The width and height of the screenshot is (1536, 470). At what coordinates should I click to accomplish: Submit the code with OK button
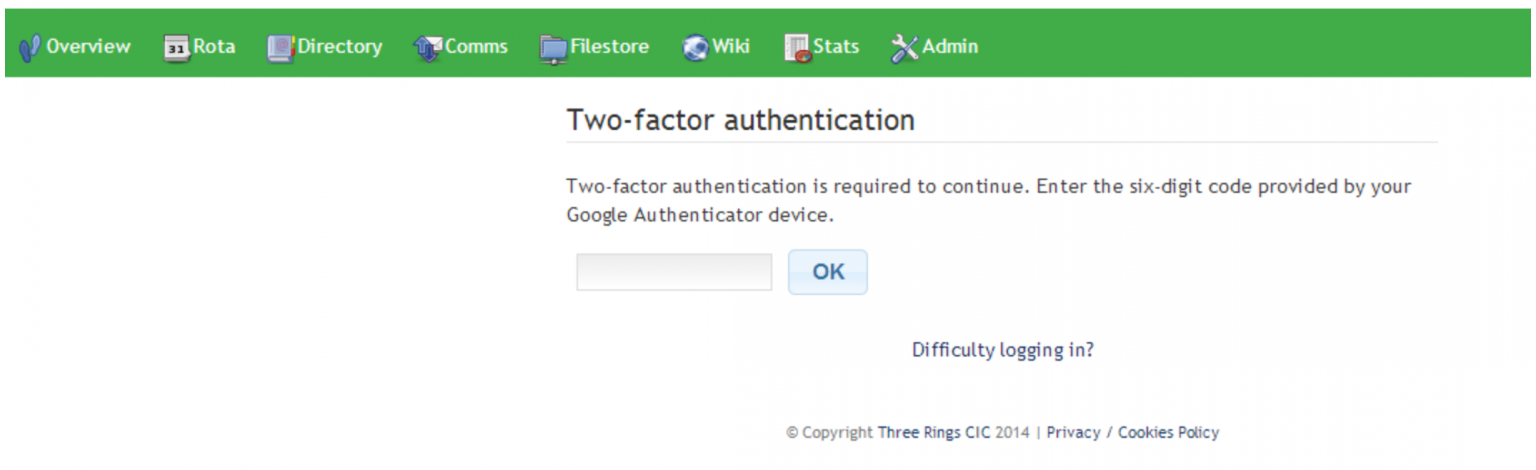point(828,272)
